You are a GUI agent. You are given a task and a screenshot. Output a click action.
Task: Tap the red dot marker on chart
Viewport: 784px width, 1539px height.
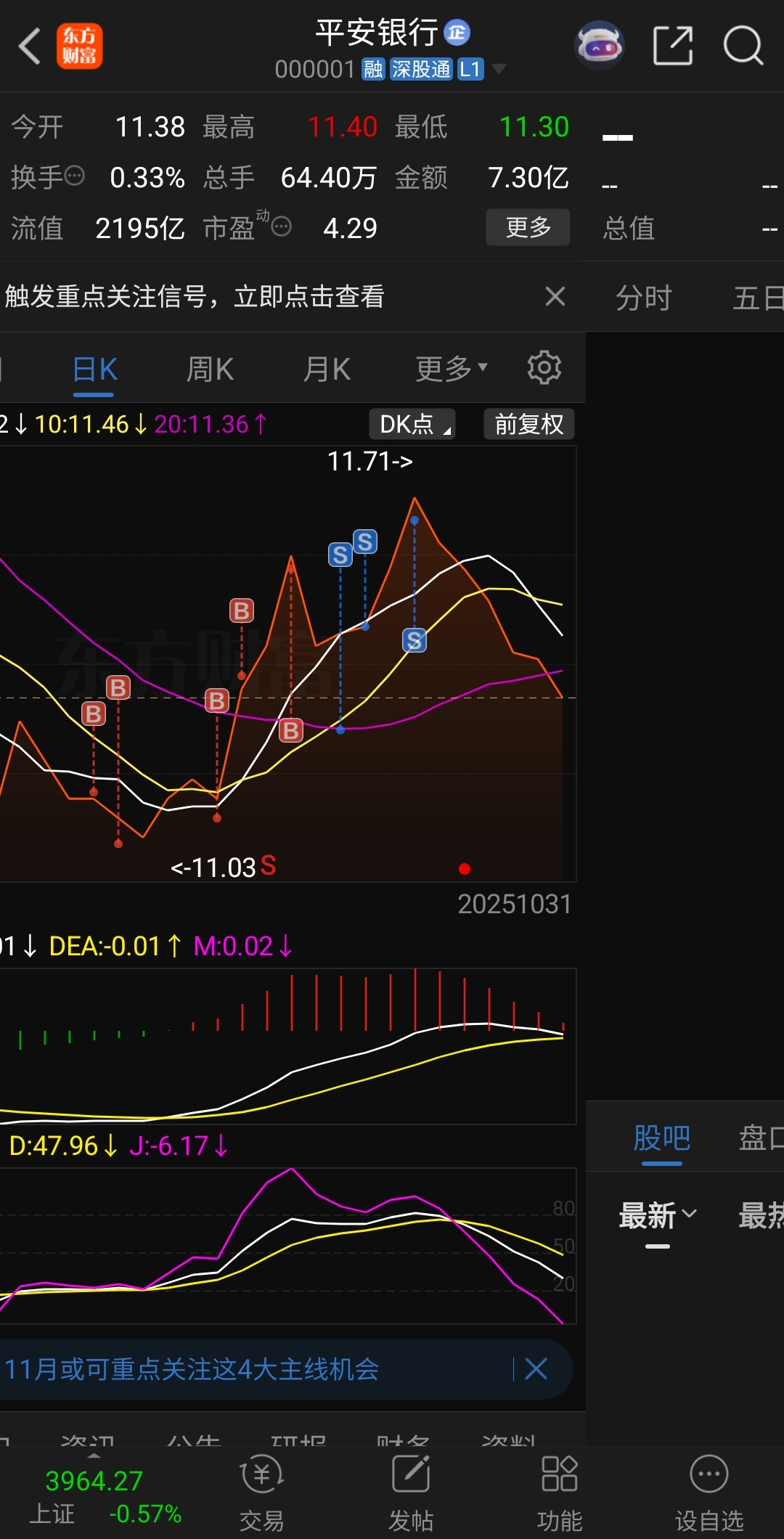[465, 869]
